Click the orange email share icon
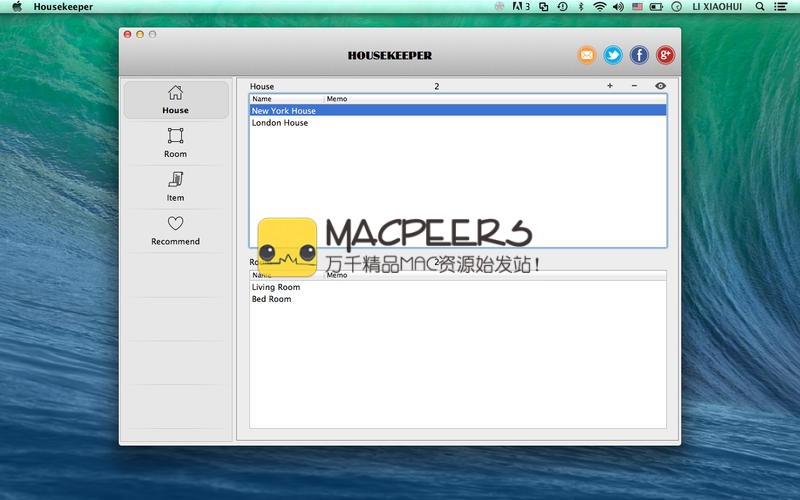Viewport: 800px width, 500px height. click(587, 55)
